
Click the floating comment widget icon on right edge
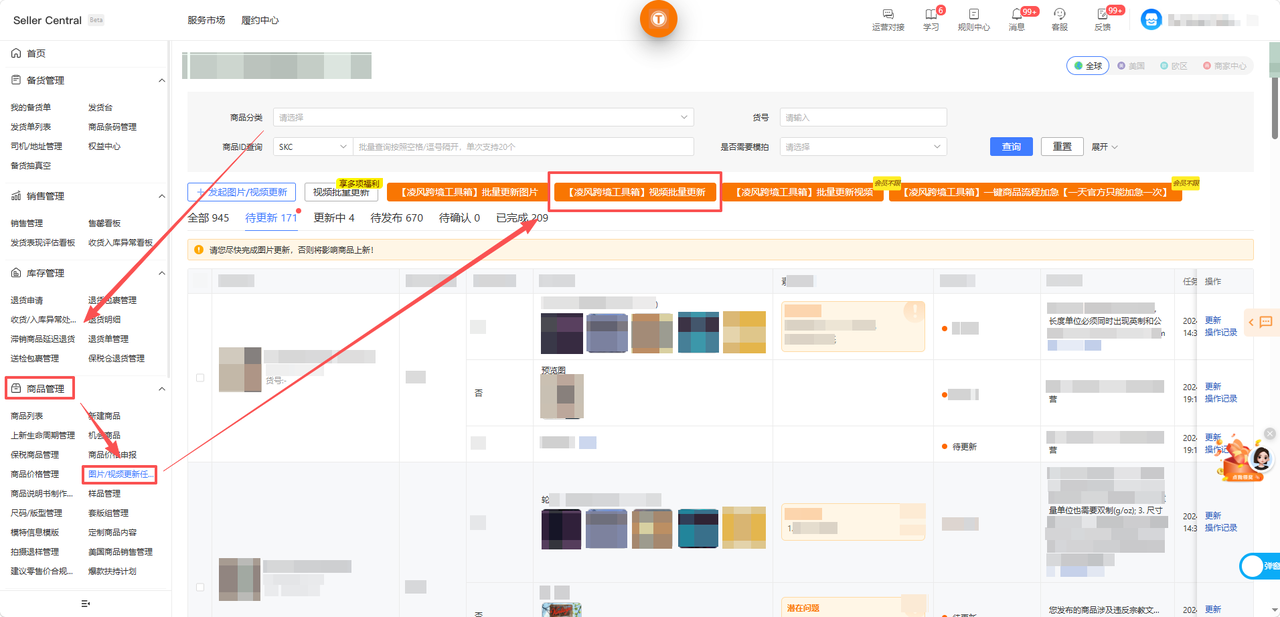pos(1266,322)
